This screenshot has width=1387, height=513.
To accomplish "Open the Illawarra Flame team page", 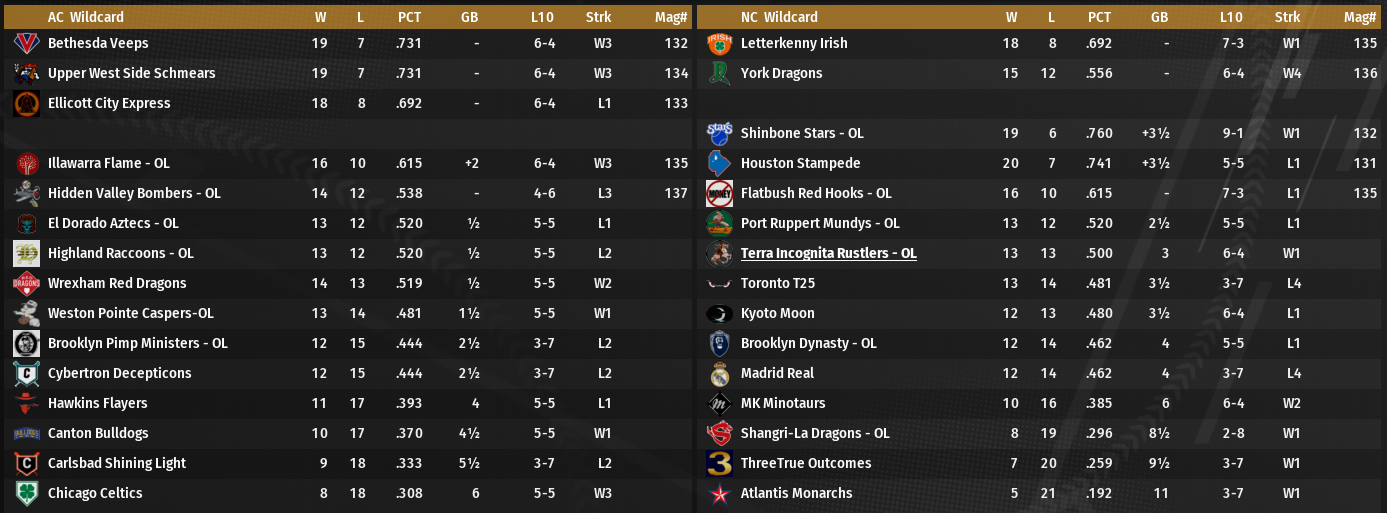I will (x=109, y=163).
